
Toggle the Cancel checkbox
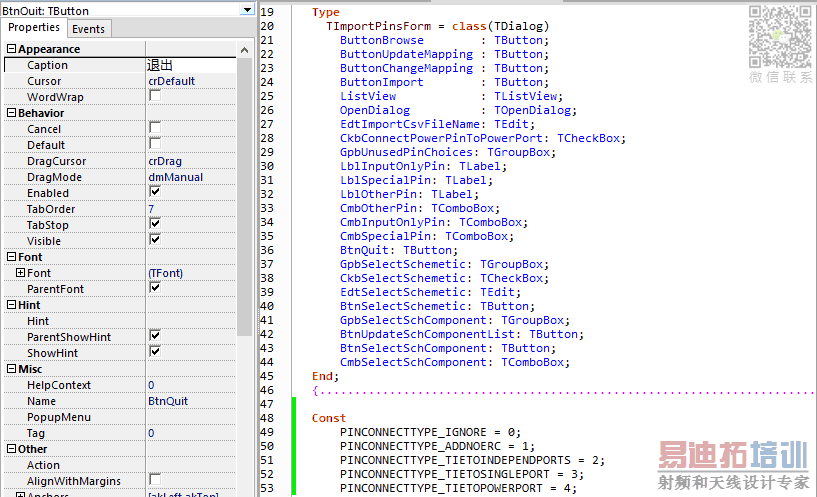(155, 128)
